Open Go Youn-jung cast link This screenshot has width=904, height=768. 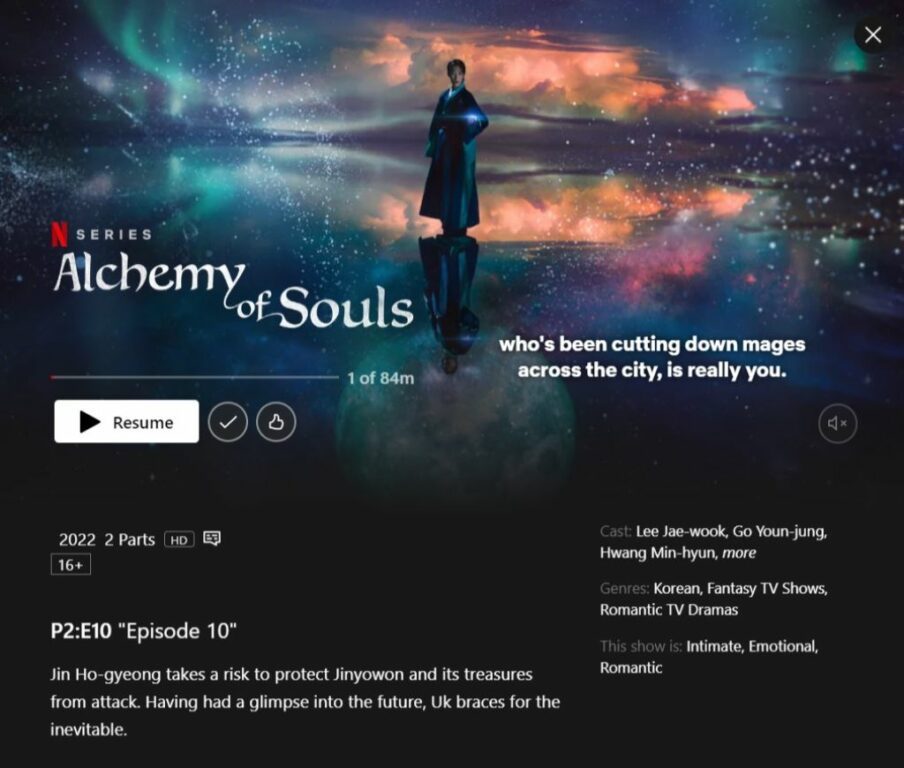point(781,532)
